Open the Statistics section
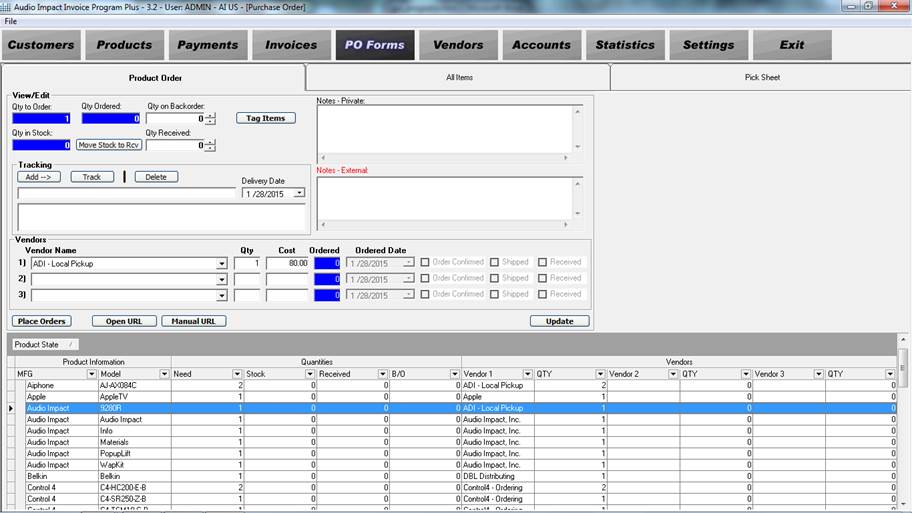This screenshot has width=912, height=513. (625, 45)
